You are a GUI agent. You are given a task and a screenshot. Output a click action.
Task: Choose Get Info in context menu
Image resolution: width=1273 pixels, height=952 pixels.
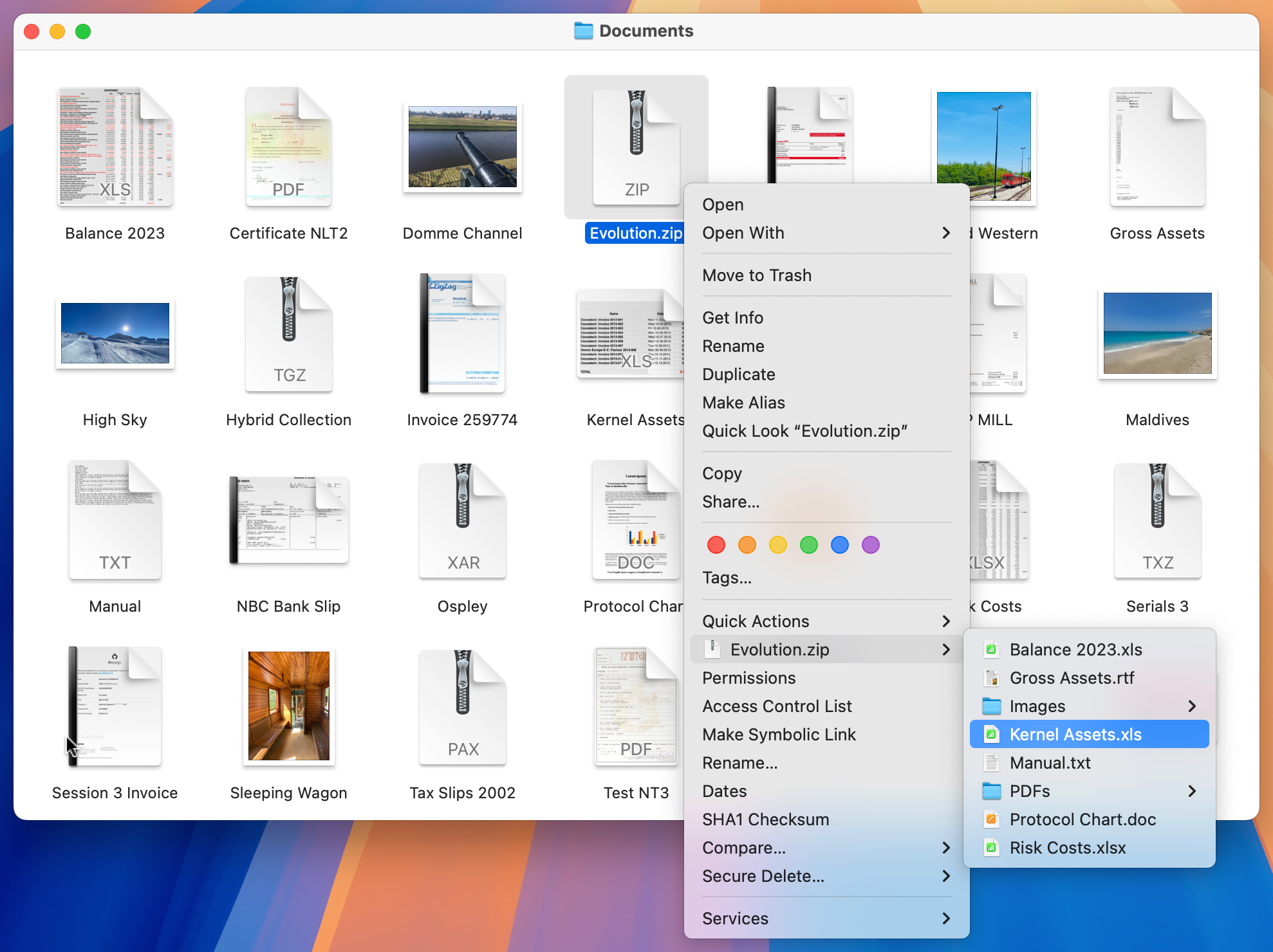tap(827, 318)
